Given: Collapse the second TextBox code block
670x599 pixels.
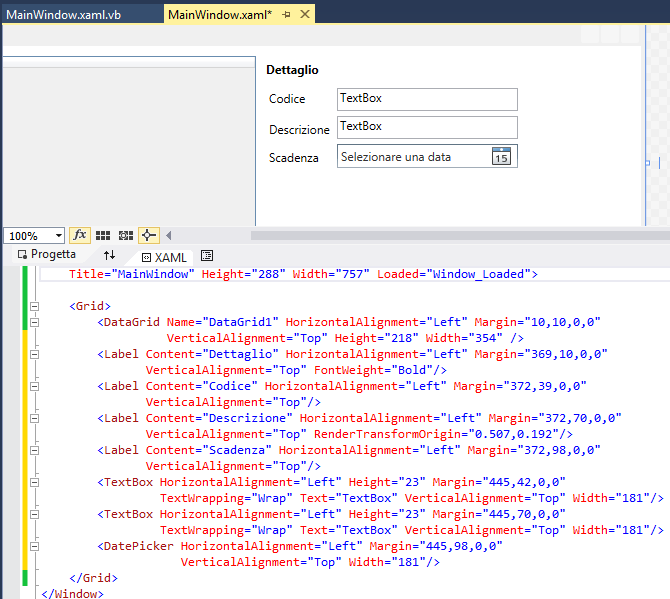Looking at the screenshot, I should click(35, 514).
